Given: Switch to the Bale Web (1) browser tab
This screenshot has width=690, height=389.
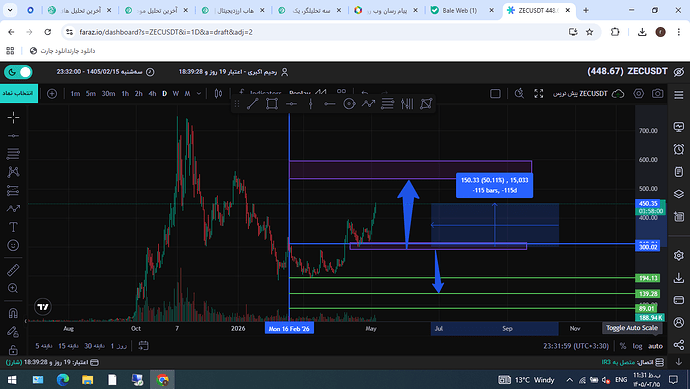Looking at the screenshot, I should 459,10.
